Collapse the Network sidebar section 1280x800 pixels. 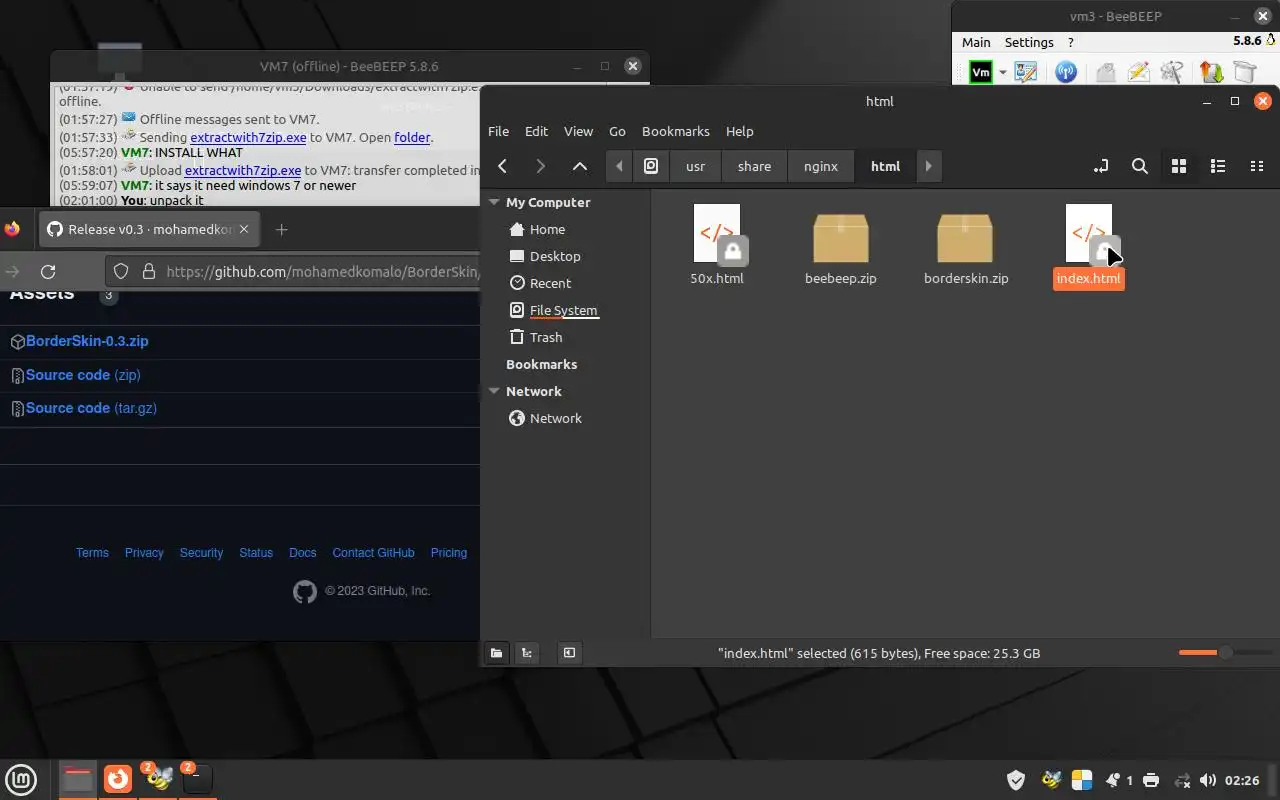(494, 391)
